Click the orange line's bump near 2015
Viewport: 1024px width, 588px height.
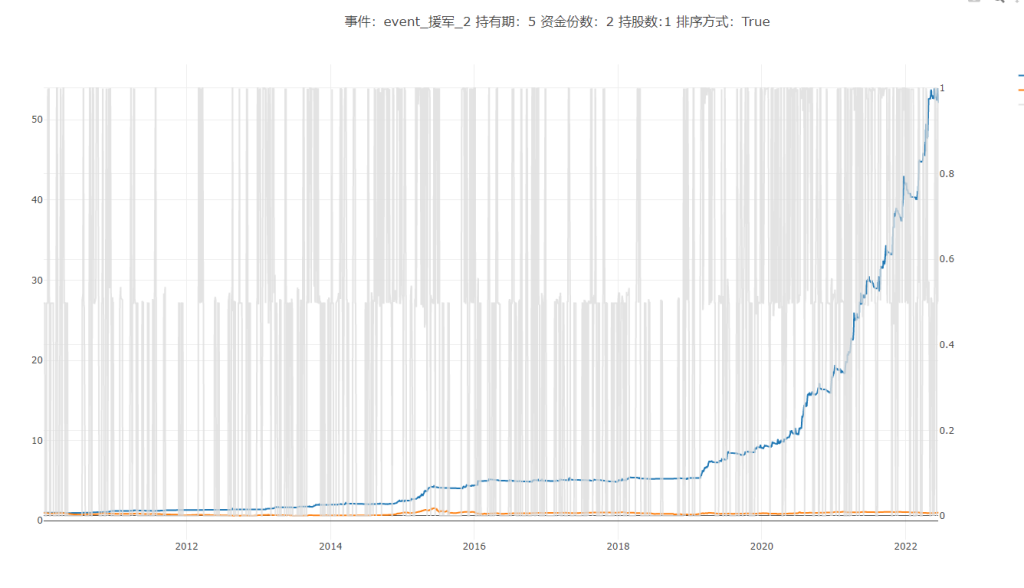coord(433,509)
